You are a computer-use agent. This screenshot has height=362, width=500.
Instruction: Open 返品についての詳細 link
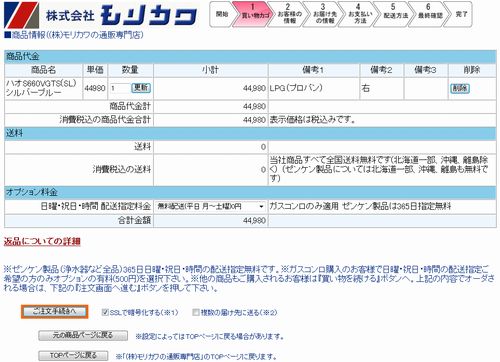pos(42,241)
